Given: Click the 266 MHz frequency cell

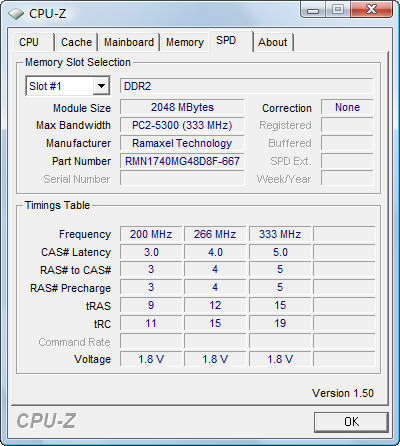Looking at the screenshot, I should [215, 234].
